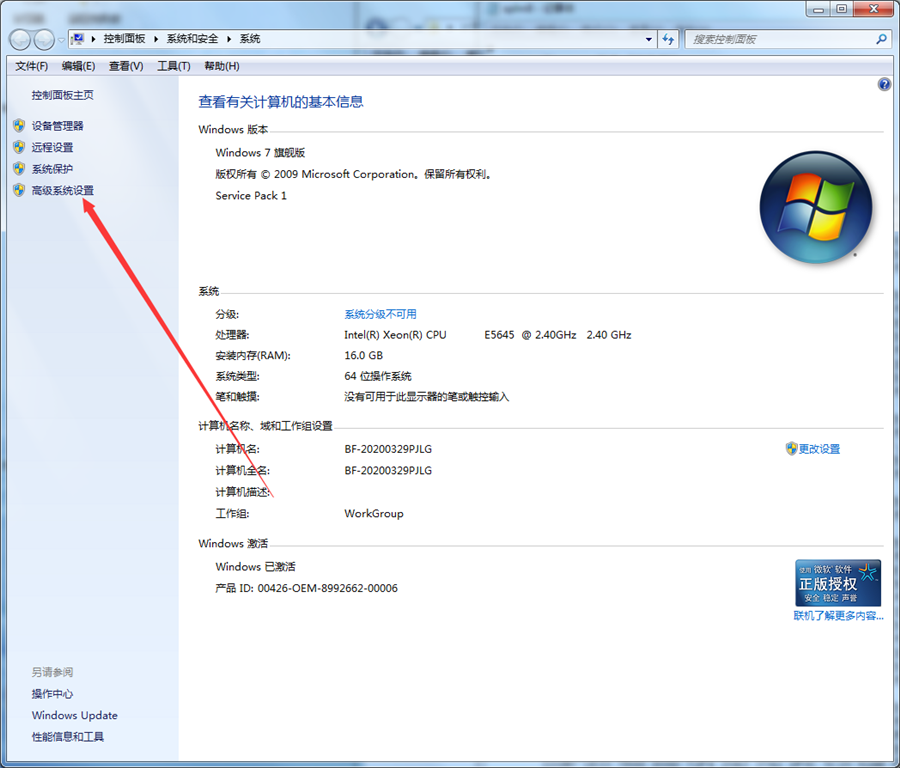Click the Windows 7 旗舰版 edition text
Viewport: 900px width, 768px height.
coord(260,153)
